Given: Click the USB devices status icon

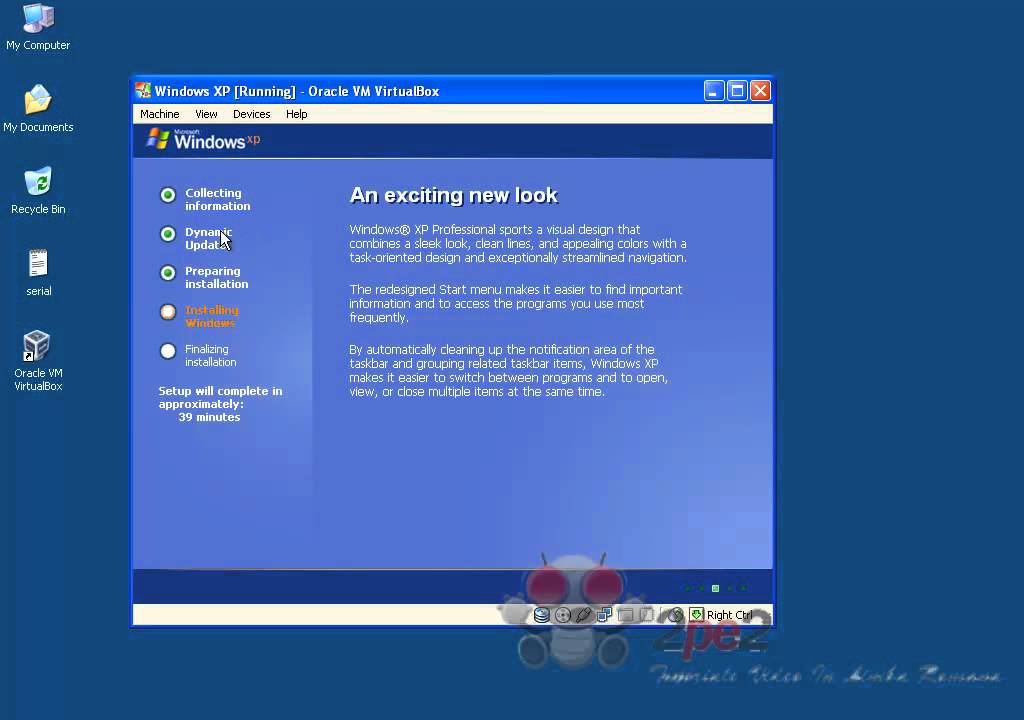Looking at the screenshot, I should click(583, 615).
